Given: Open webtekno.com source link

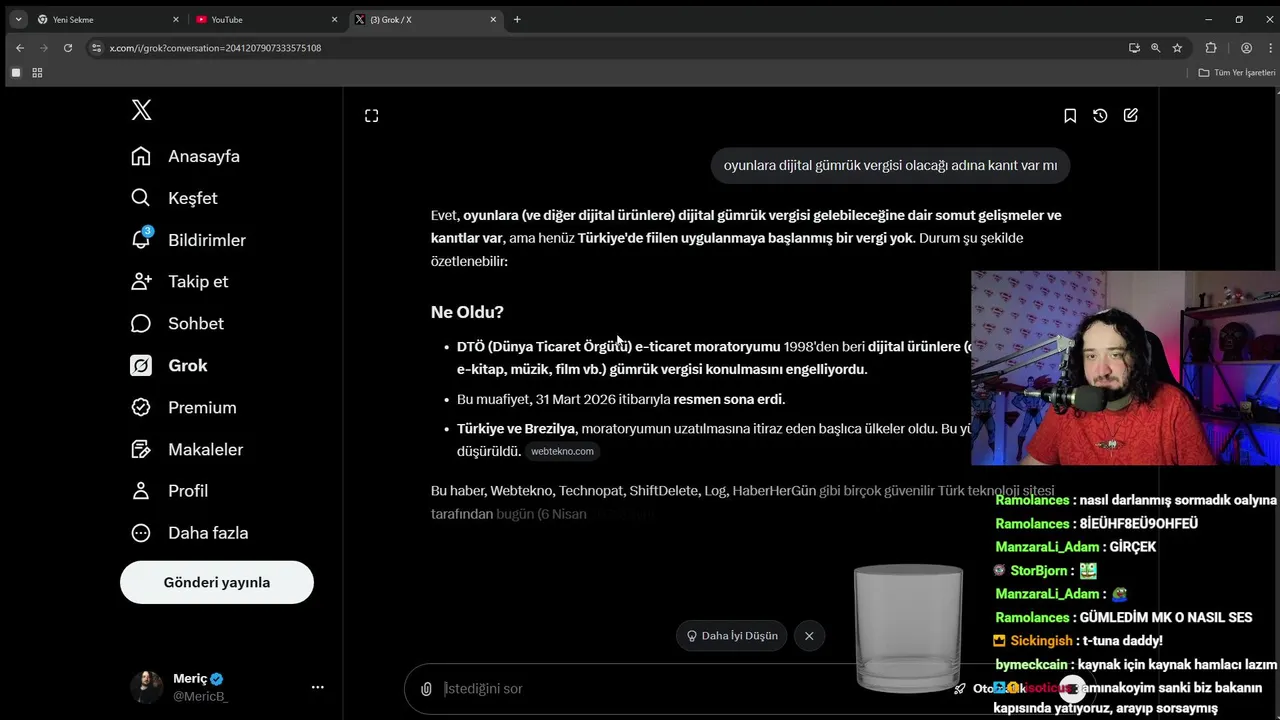Looking at the screenshot, I should 562,451.
